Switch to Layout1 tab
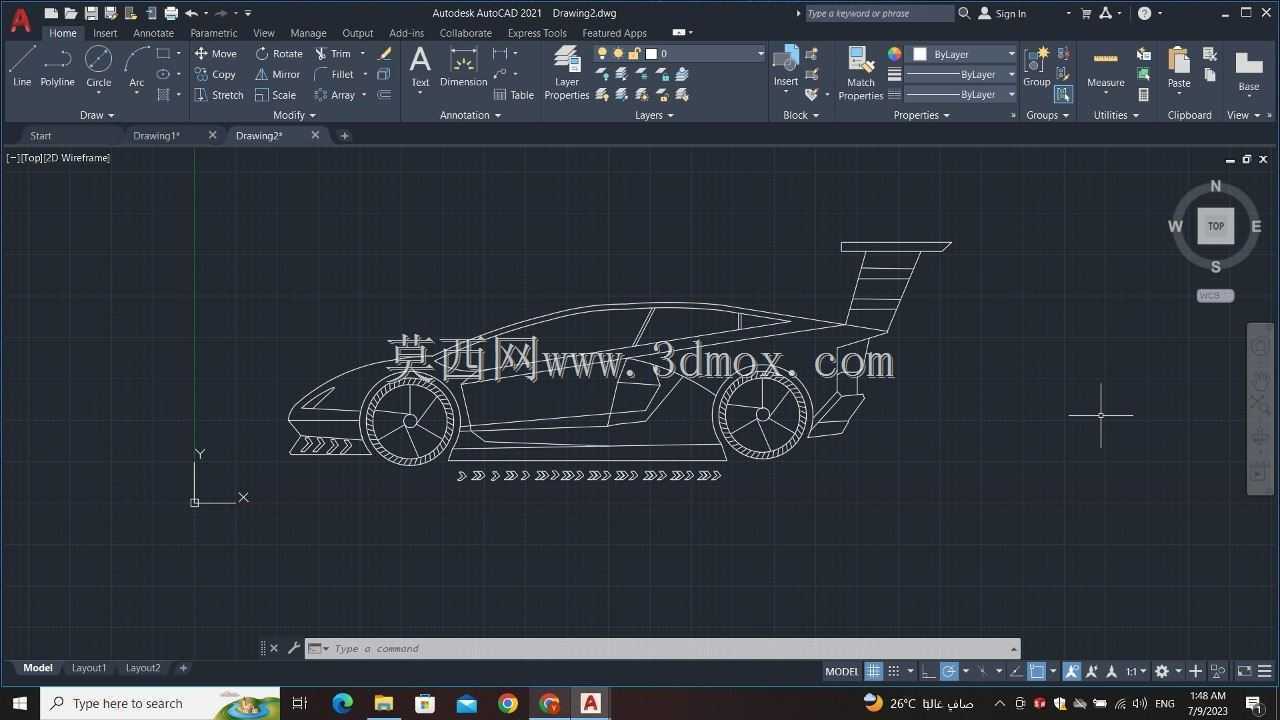Image resolution: width=1280 pixels, height=720 pixels. point(89,668)
